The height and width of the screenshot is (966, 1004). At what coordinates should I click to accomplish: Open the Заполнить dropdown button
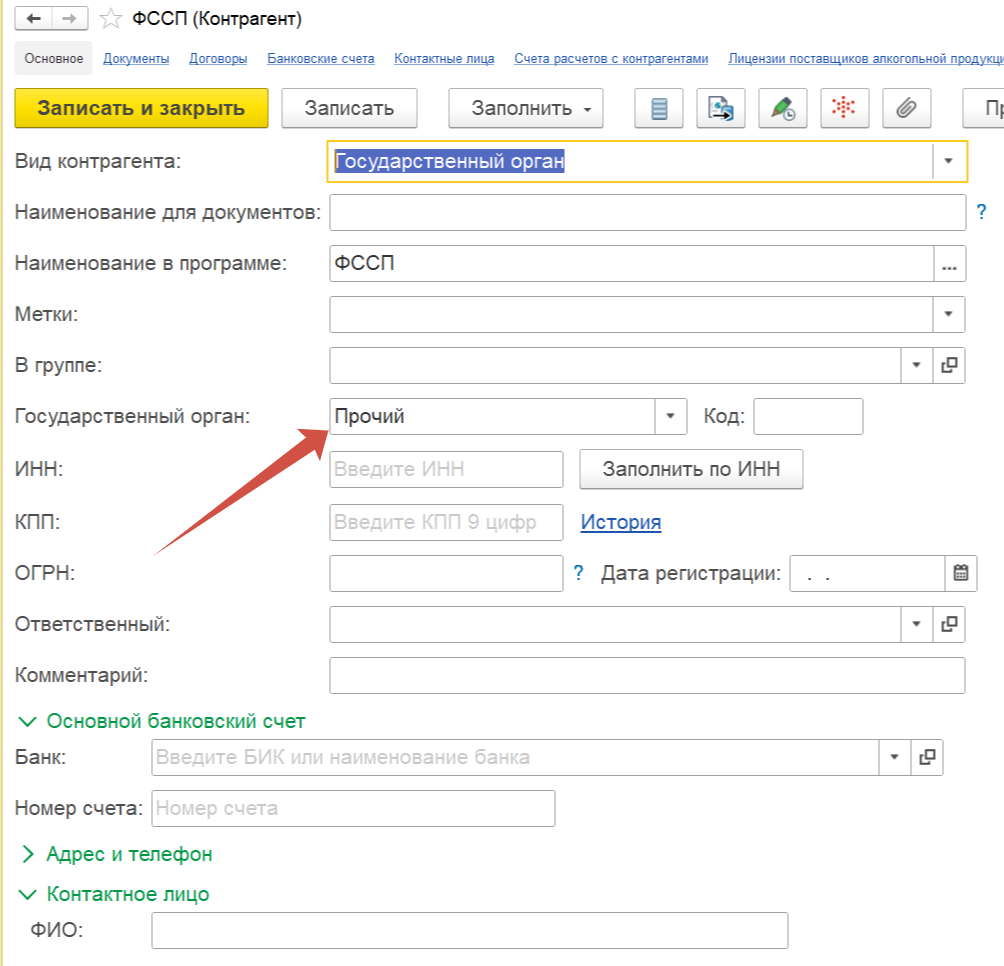[x=526, y=109]
